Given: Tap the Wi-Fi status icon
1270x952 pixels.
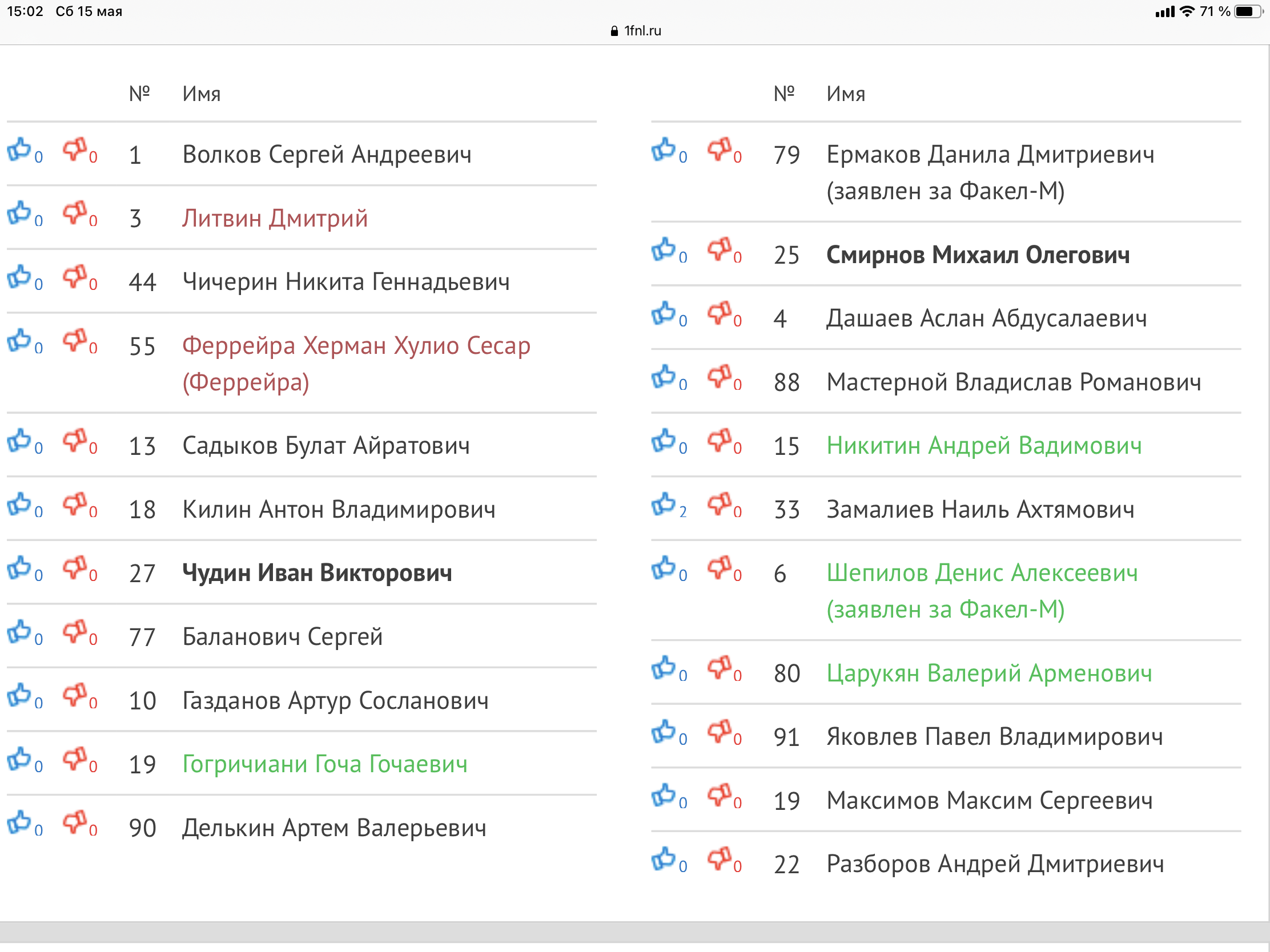Looking at the screenshot, I should click(1187, 11).
